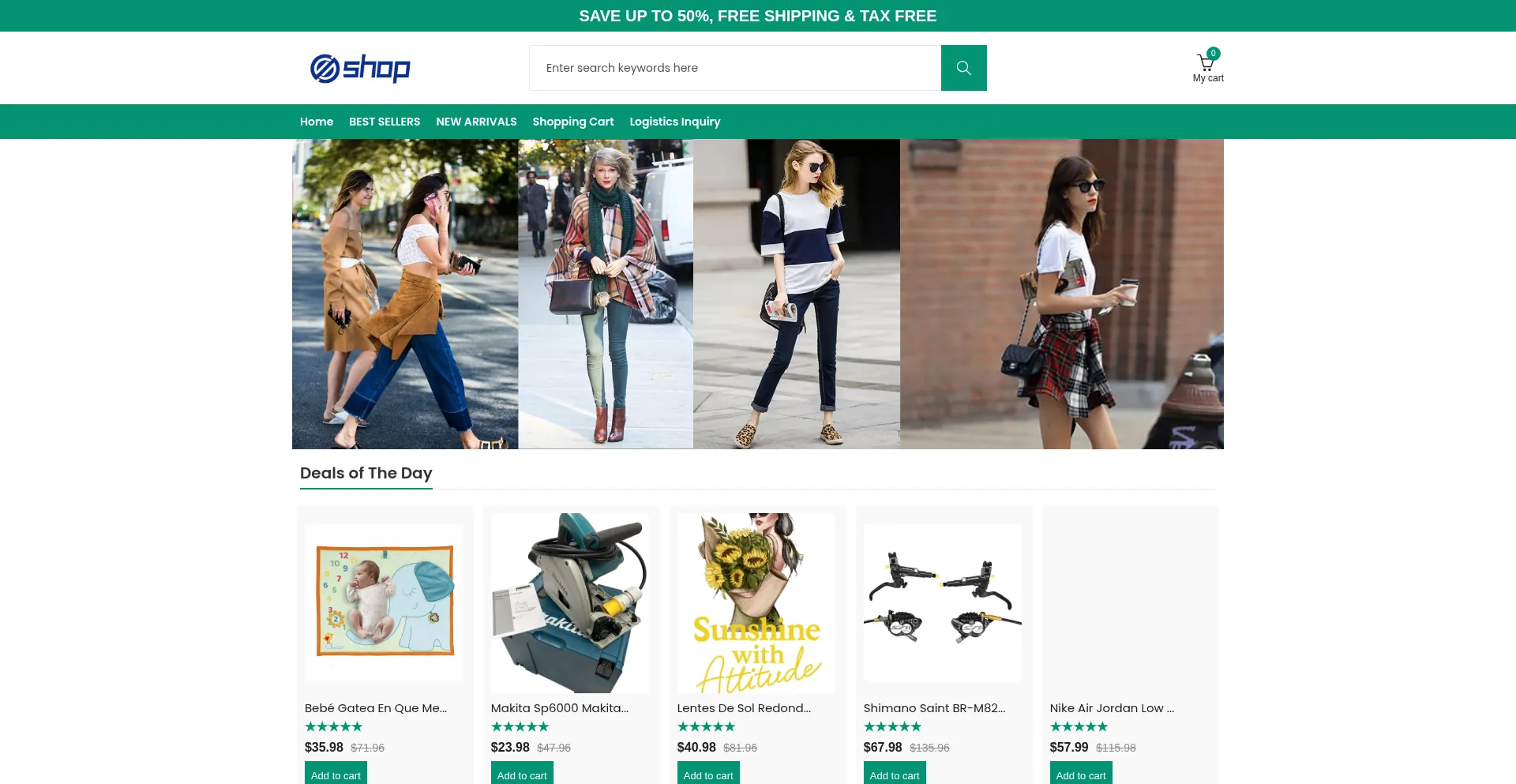Add the Makita Sp6000 saw to cart

click(522, 775)
